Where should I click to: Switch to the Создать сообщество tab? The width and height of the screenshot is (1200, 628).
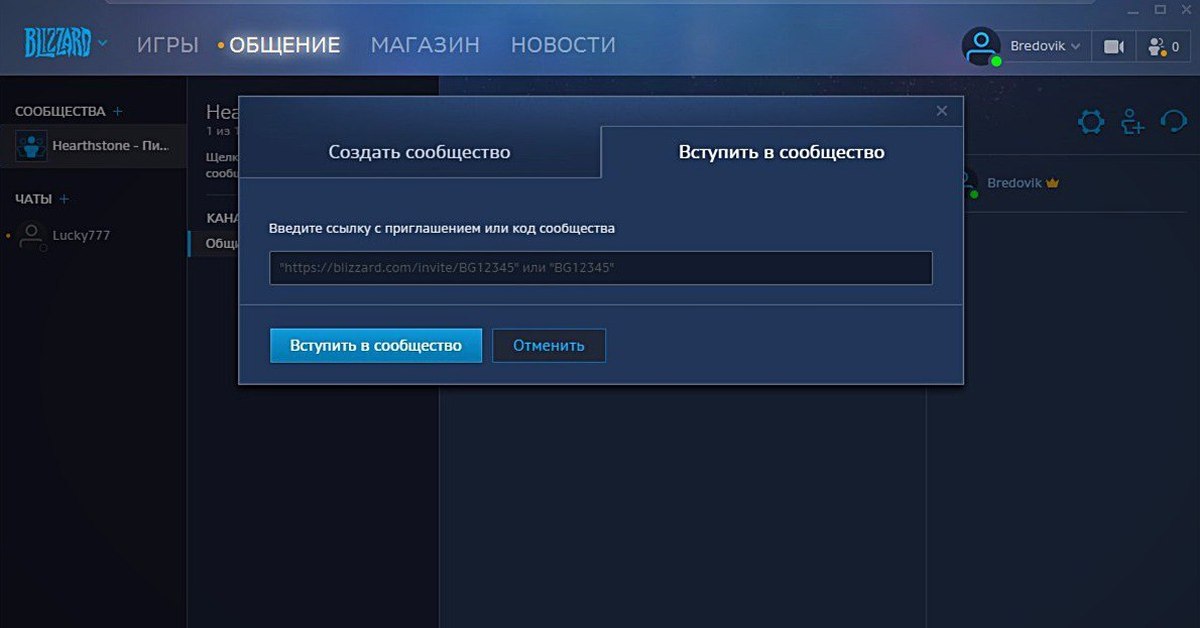tap(419, 152)
